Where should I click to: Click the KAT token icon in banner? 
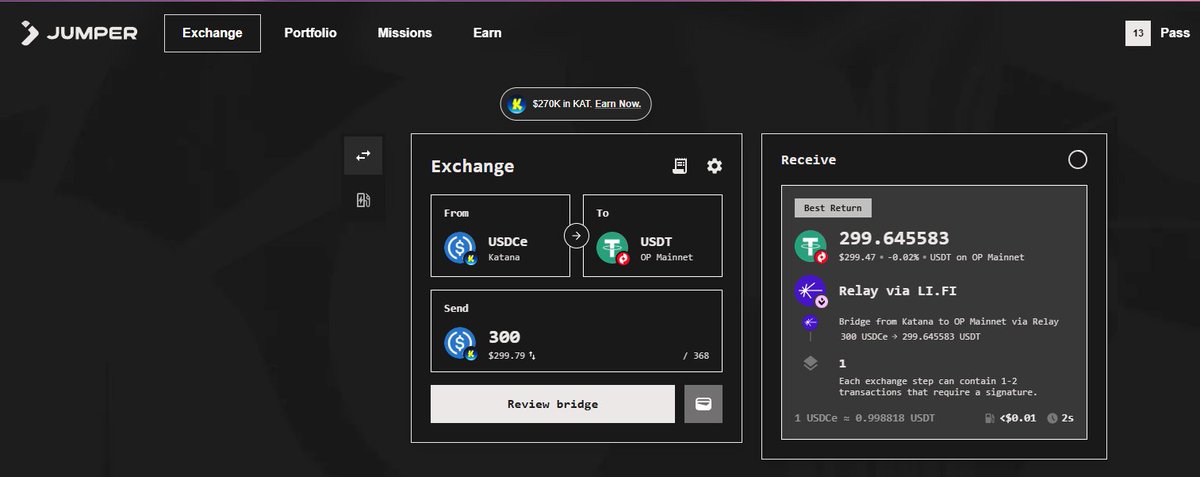click(517, 104)
